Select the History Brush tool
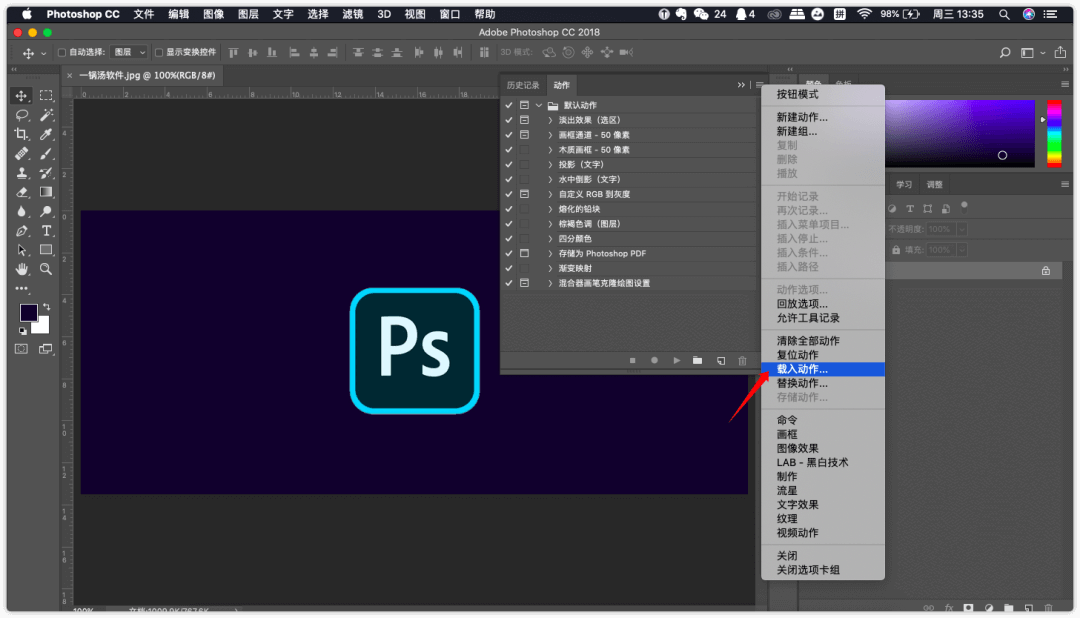Viewport: 1080px width, 618px height. click(x=46, y=173)
